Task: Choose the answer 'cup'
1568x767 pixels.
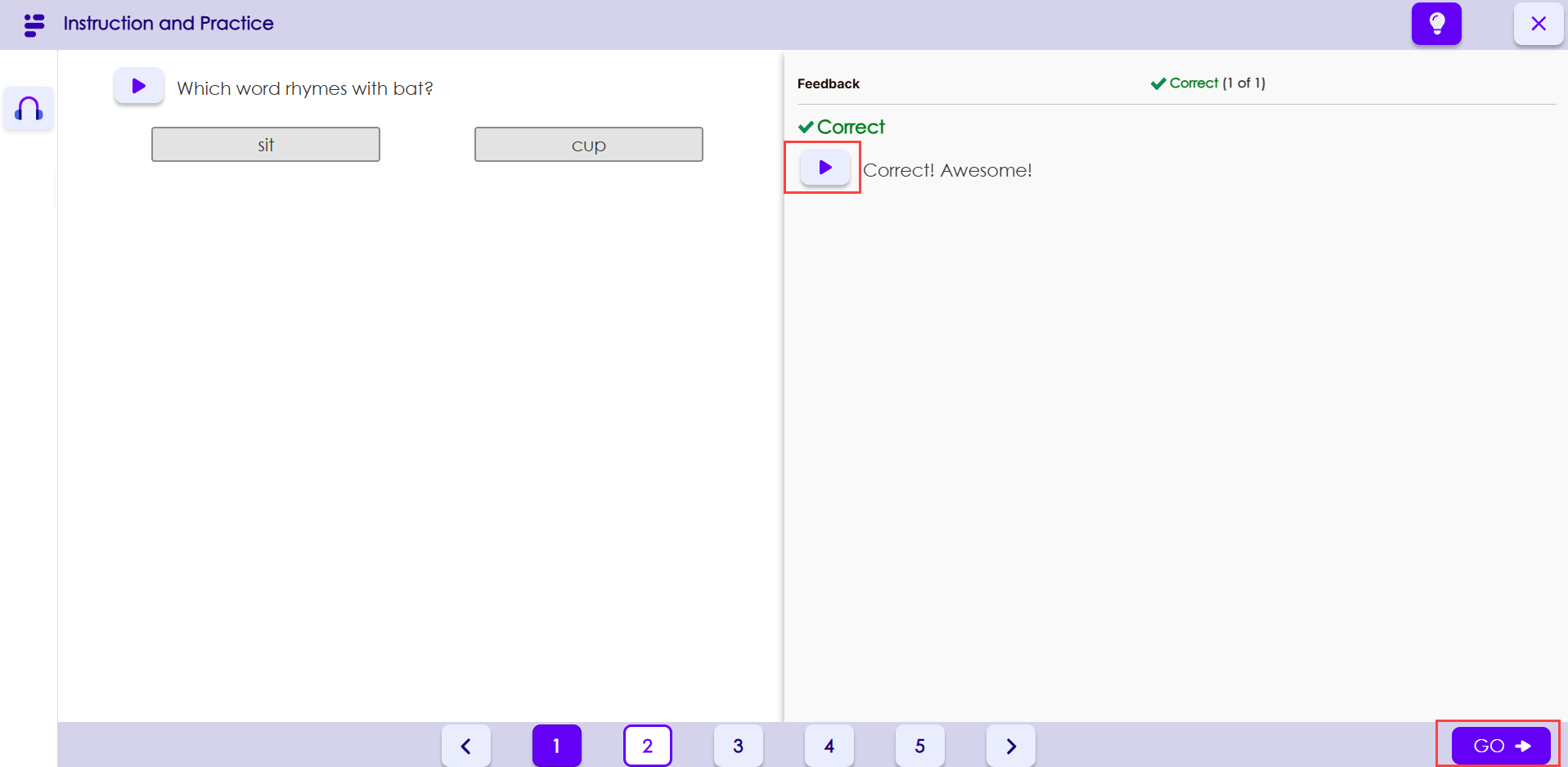Action: point(588,145)
